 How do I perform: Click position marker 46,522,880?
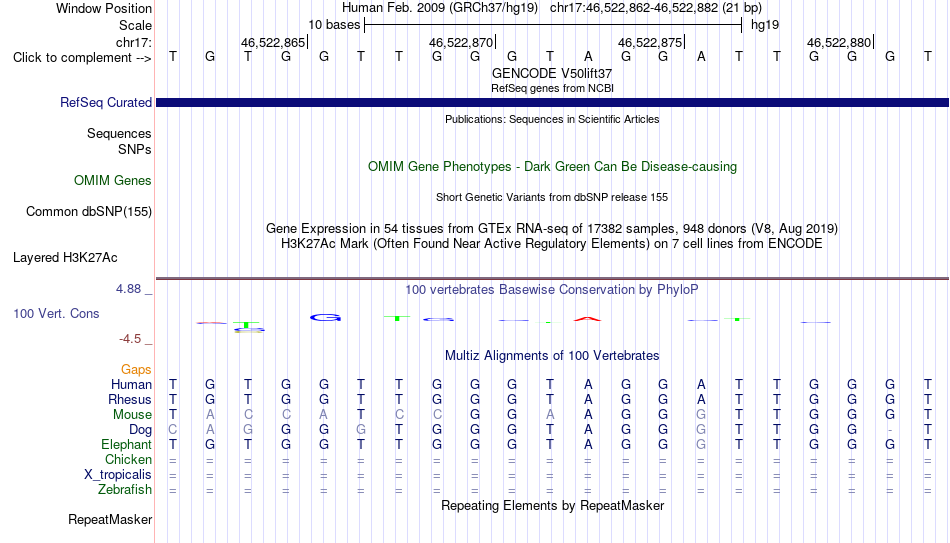pyautogui.click(x=840, y=42)
